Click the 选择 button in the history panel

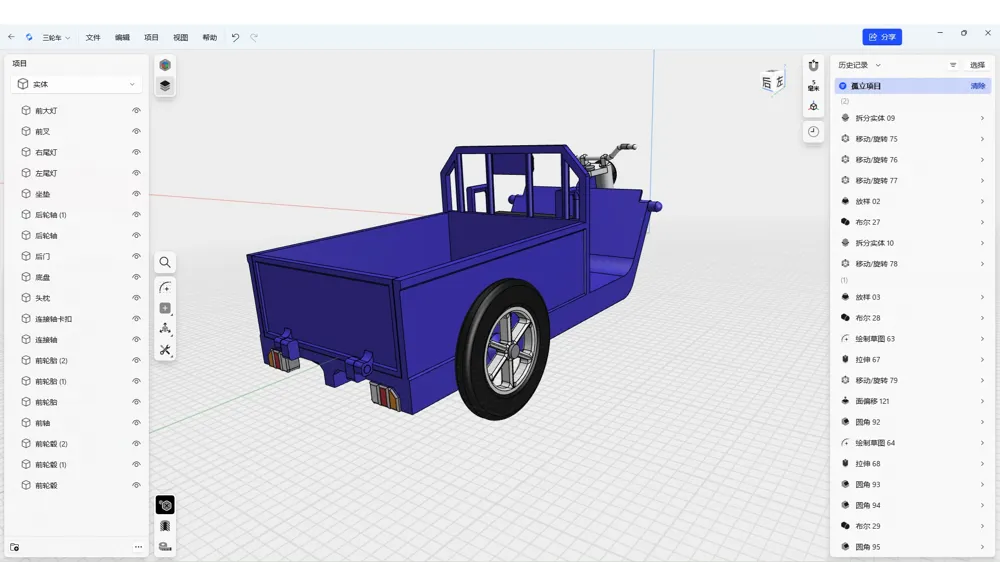click(977, 65)
